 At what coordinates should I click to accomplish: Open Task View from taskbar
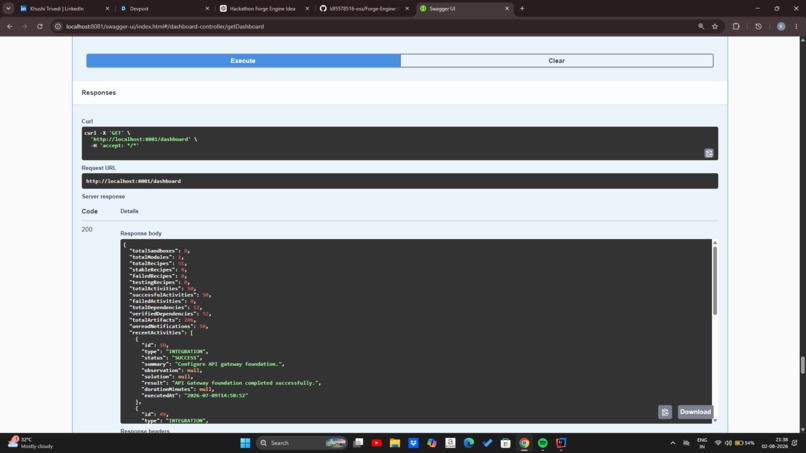click(x=358, y=443)
